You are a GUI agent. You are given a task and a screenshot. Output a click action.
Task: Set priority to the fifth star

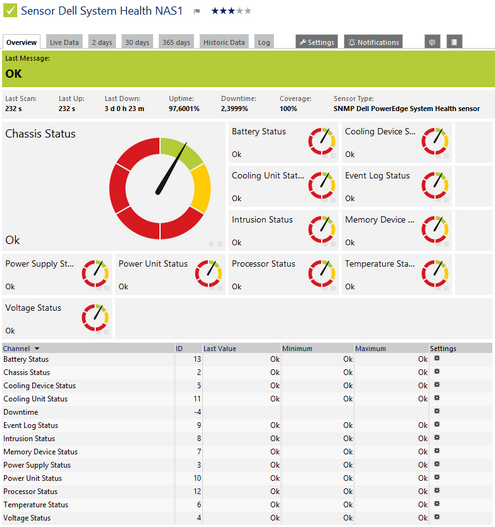[248, 11]
